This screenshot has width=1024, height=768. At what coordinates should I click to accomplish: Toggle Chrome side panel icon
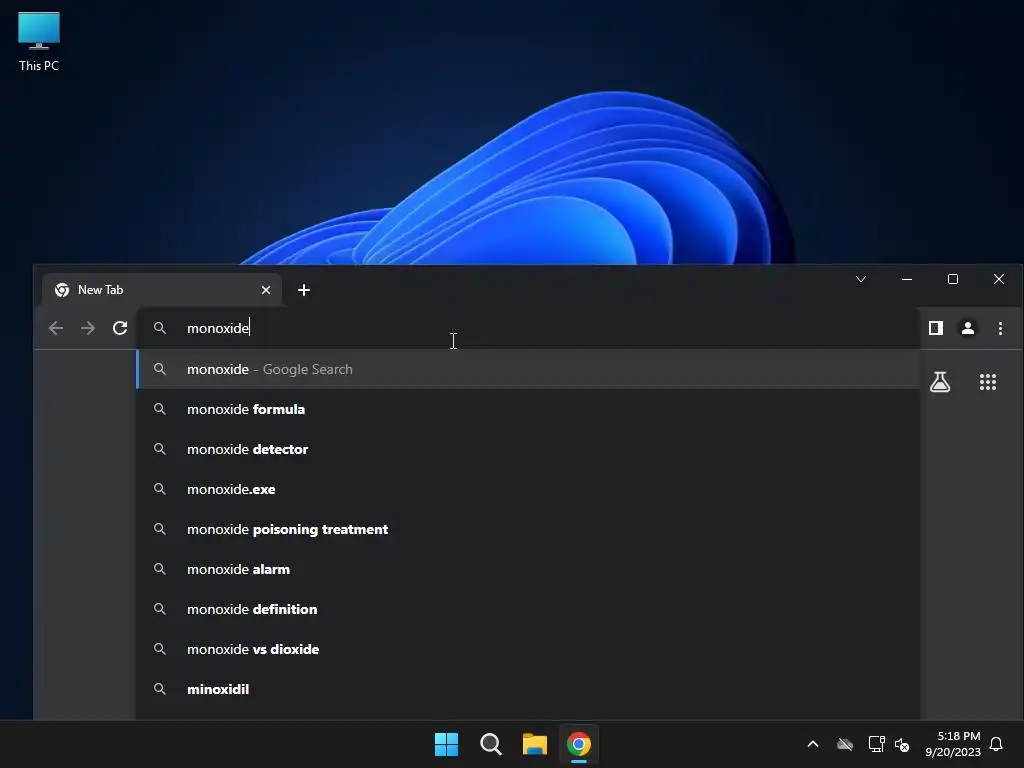(x=936, y=328)
